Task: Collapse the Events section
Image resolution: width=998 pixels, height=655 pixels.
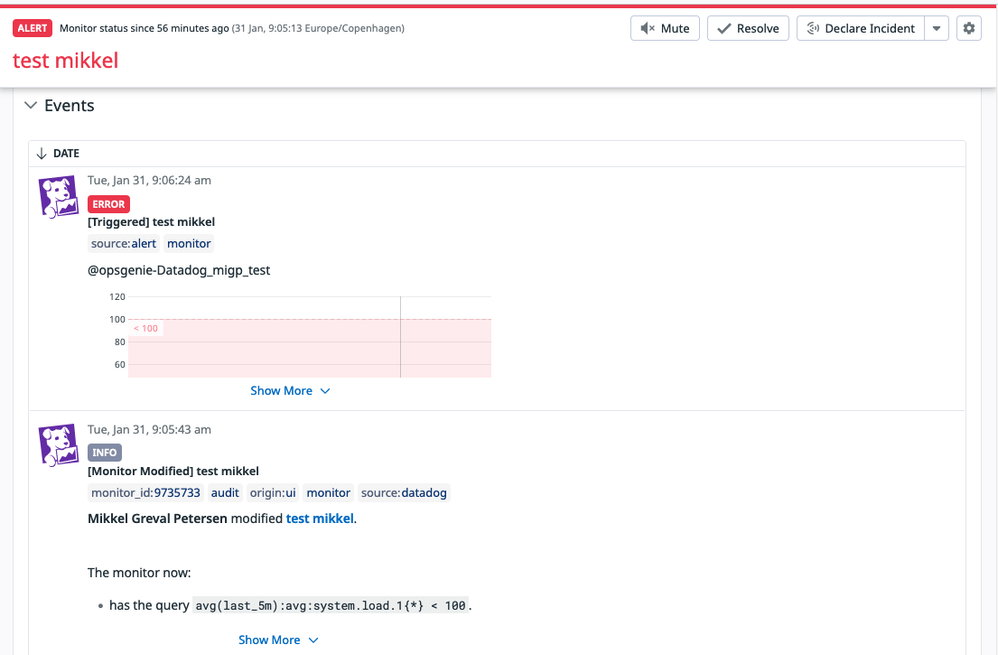Action: [x=30, y=105]
